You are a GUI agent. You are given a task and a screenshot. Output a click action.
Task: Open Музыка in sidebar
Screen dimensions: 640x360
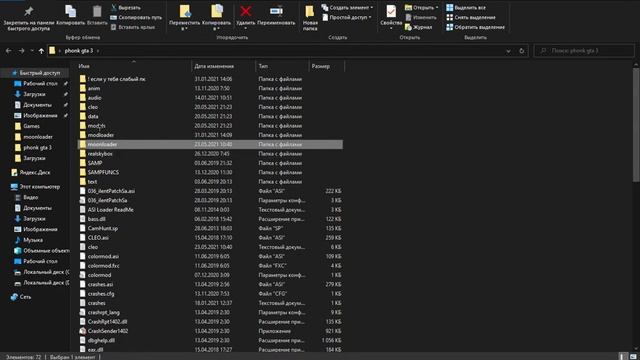[28, 240]
